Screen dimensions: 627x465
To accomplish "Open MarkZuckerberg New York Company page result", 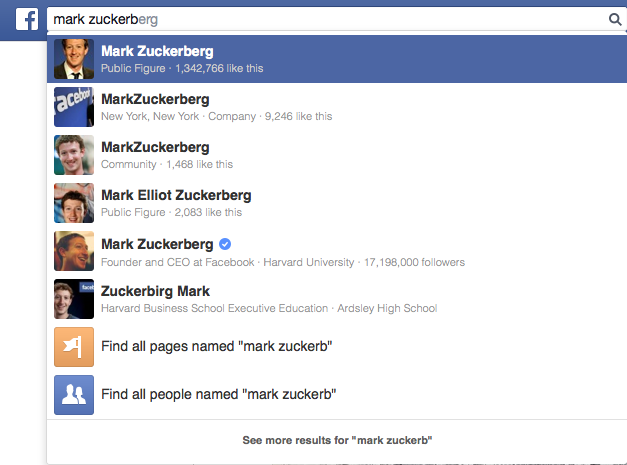I will [337, 107].
